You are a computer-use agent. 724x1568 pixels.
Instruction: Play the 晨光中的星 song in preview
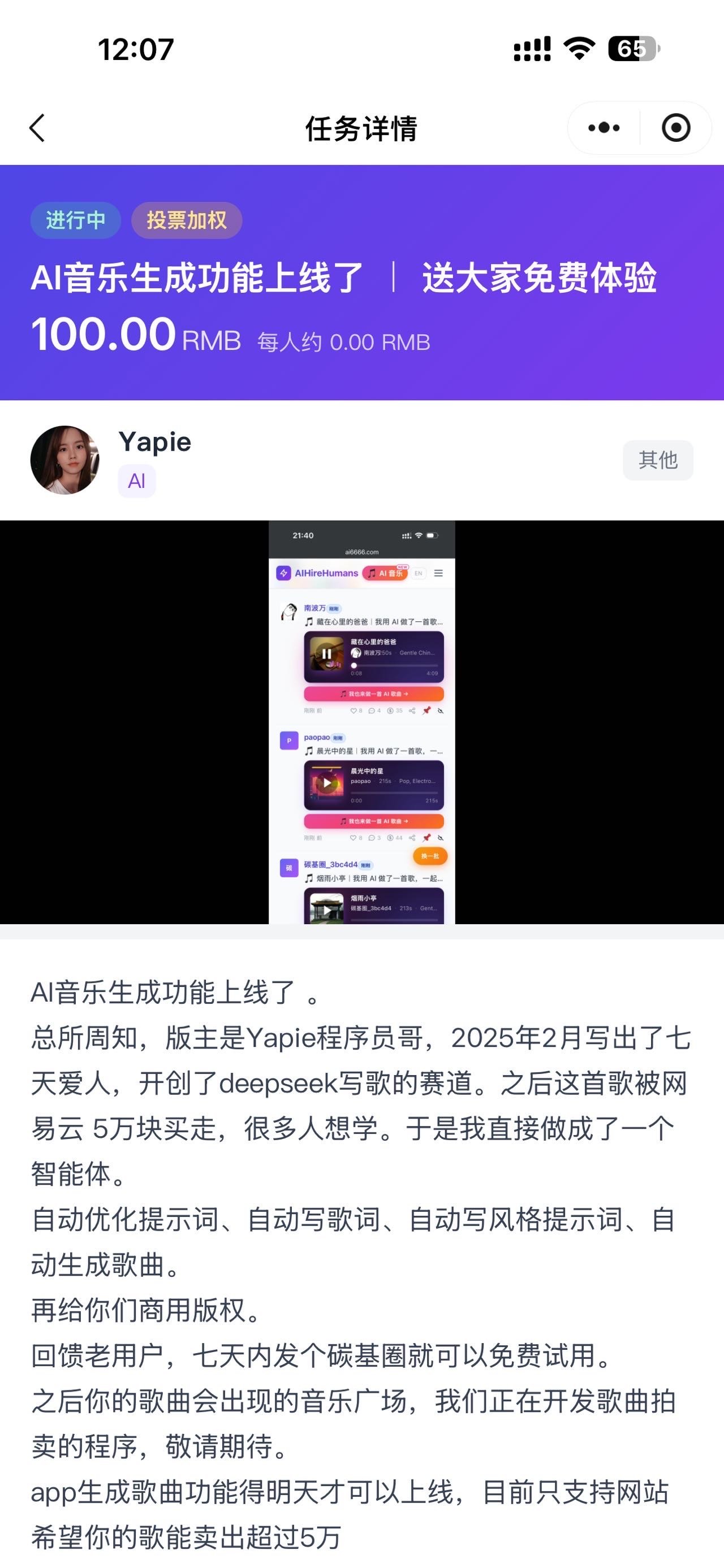point(327,783)
